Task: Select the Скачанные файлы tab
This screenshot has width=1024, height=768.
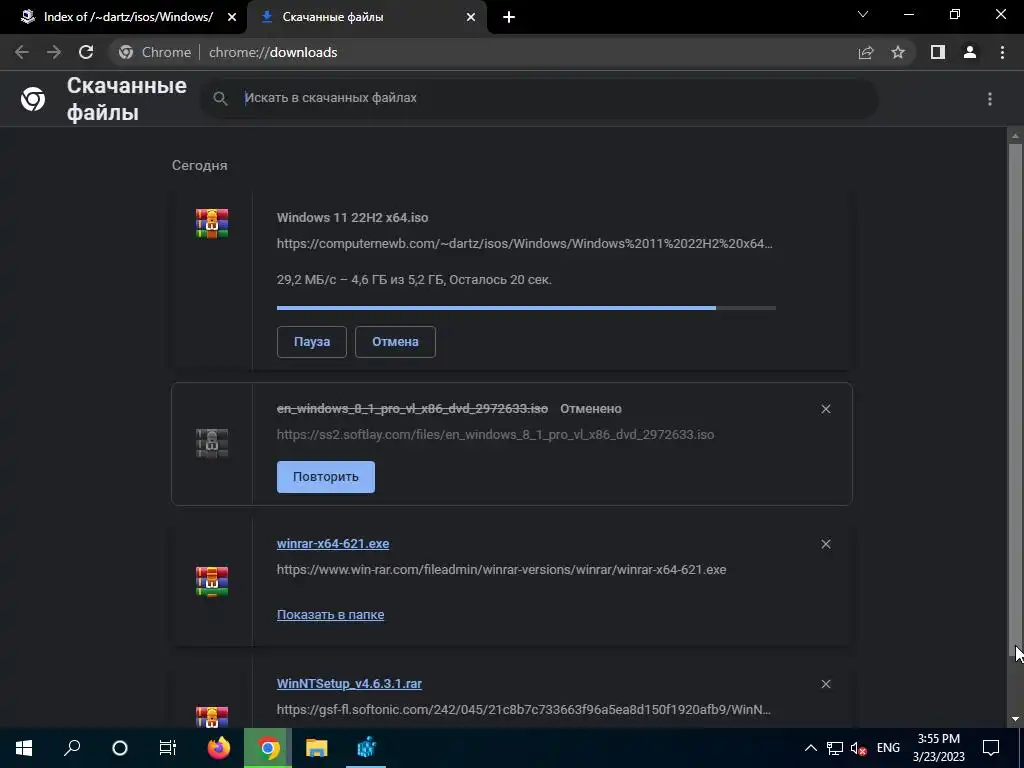Action: pyautogui.click(x=367, y=18)
